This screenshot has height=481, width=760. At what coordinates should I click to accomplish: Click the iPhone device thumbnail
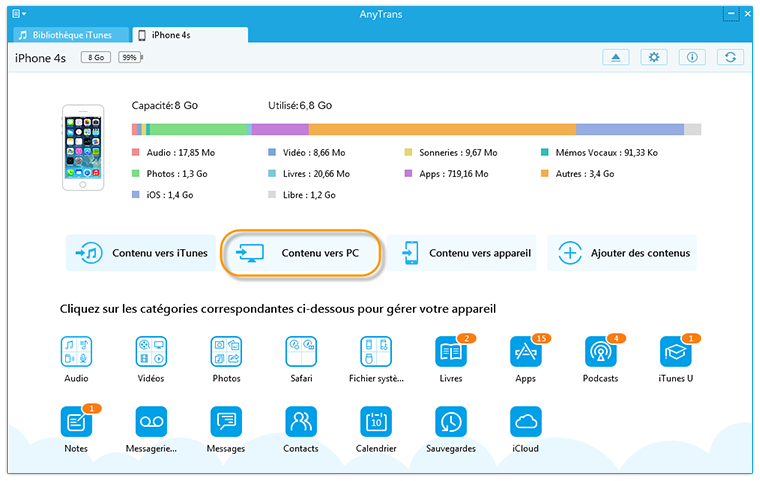coord(83,147)
